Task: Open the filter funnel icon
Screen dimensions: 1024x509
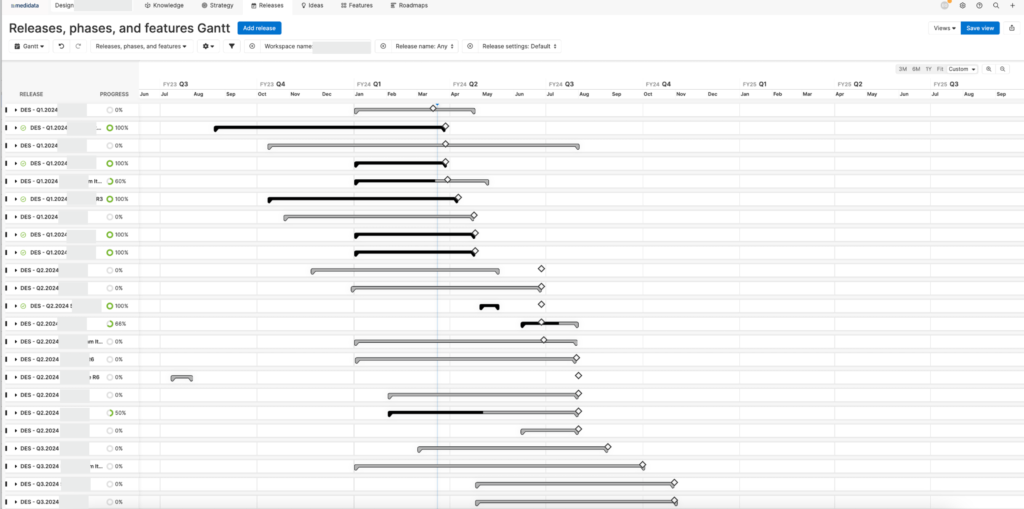Action: click(232, 46)
